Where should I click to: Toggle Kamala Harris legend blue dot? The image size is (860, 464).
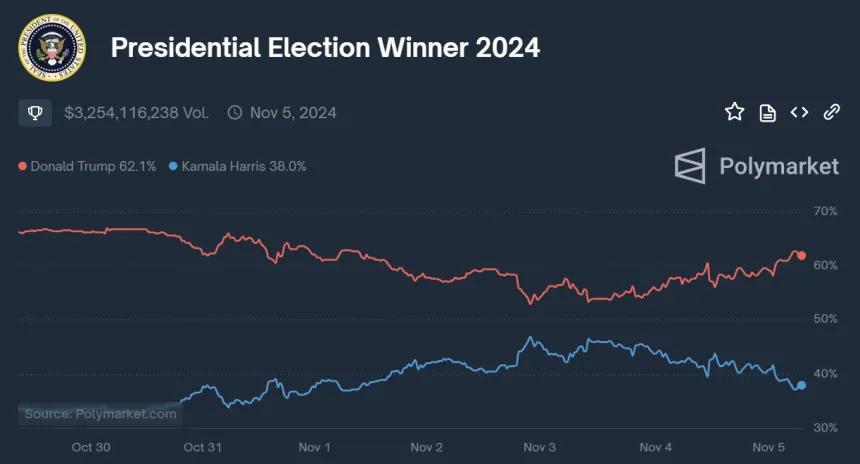click(173, 166)
